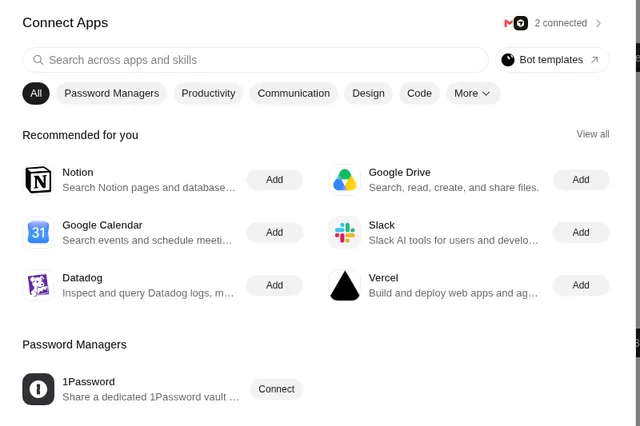This screenshot has width=640, height=426.
Task: Click the Google Drive title text
Action: tap(400, 172)
